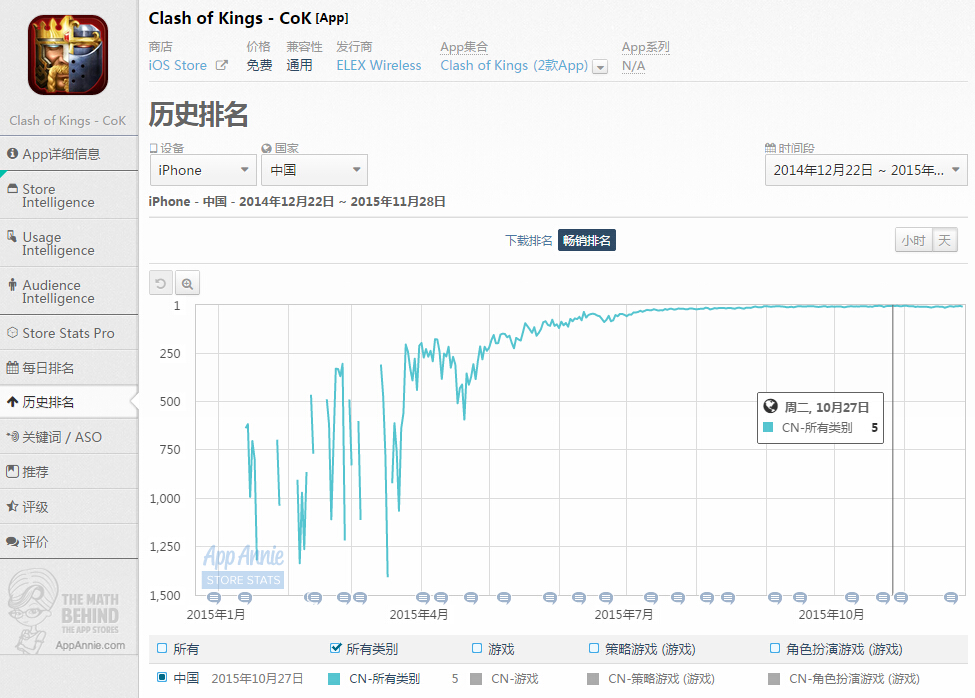975x698 pixels.
Task: Click the N/A app series link
Action: pos(634,65)
